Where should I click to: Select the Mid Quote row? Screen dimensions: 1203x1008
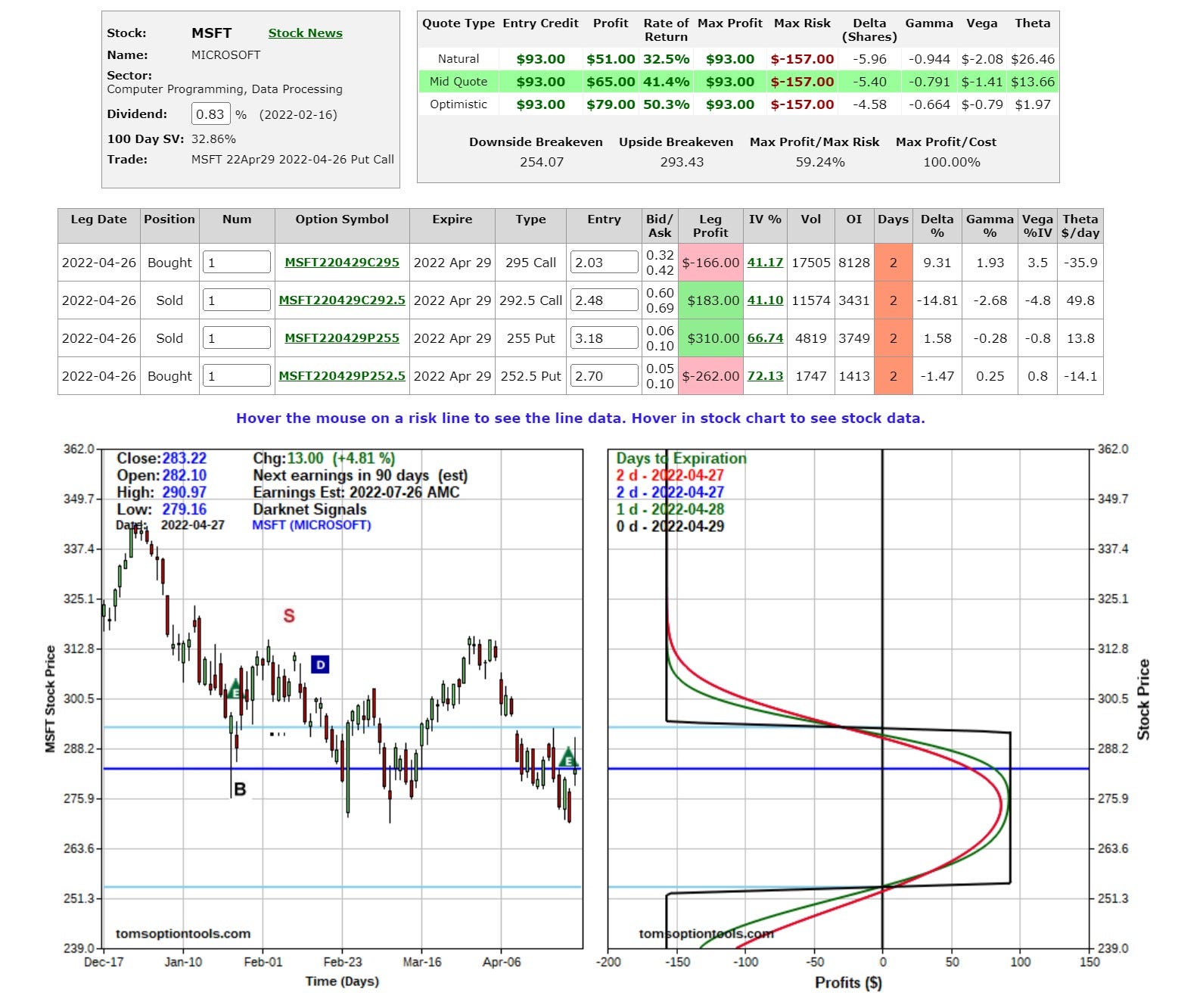(x=738, y=82)
